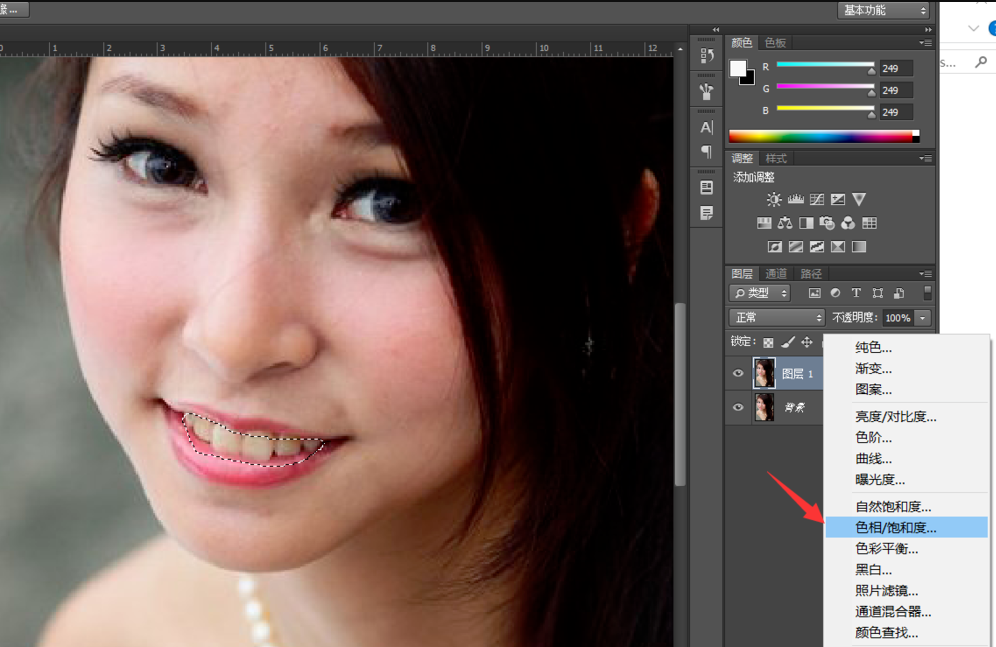
Task: Select the 背景 layer thumbnail
Action: [x=765, y=408]
